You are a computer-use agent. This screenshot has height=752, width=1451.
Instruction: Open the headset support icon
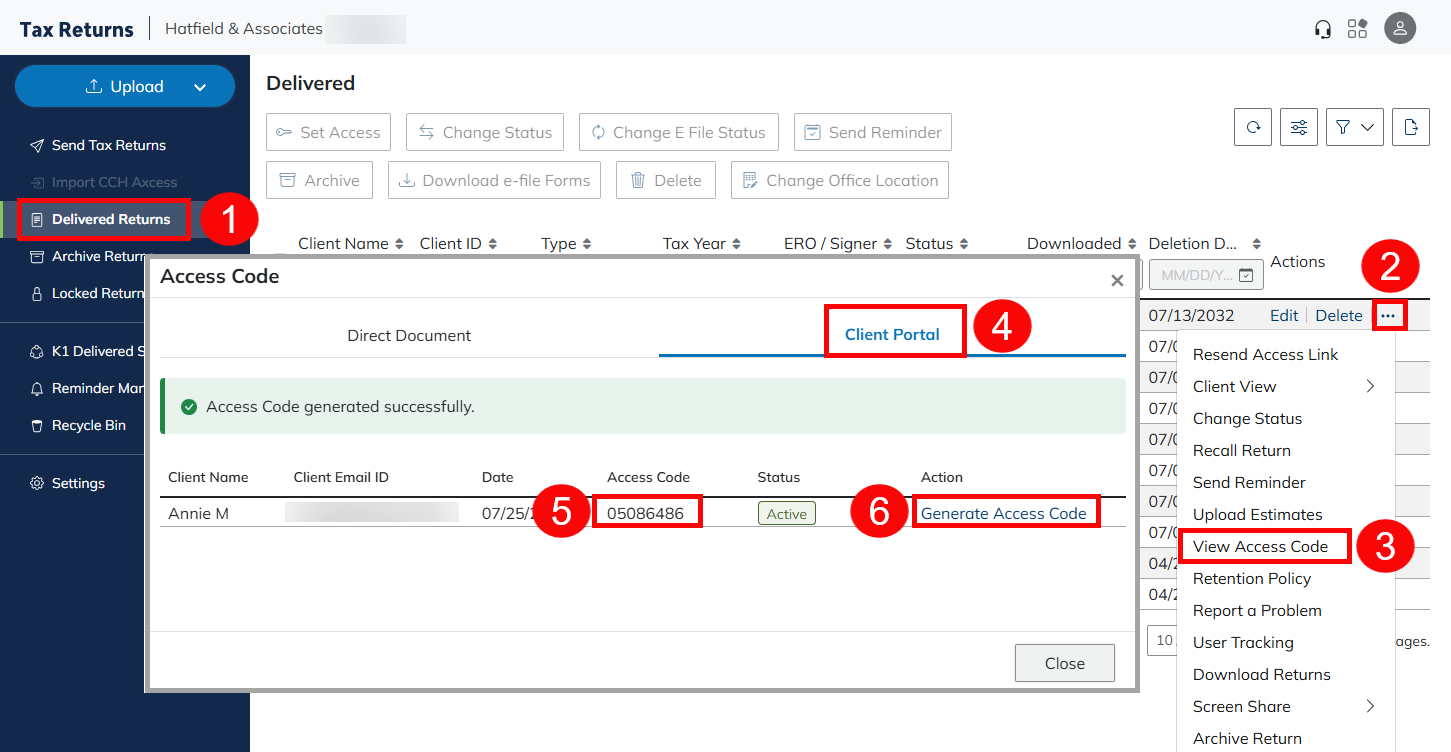coord(1323,29)
